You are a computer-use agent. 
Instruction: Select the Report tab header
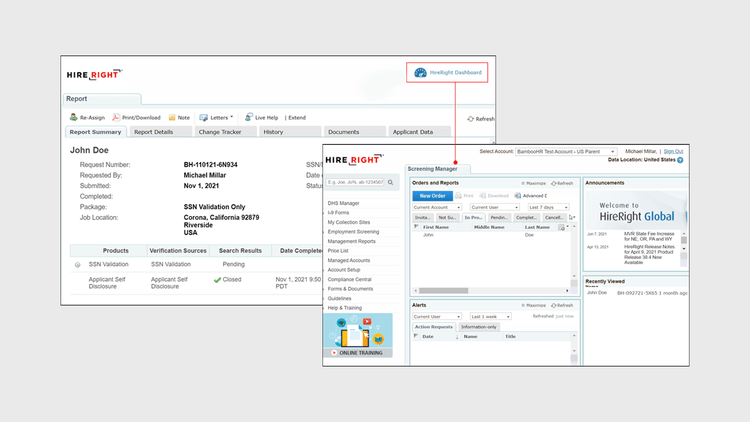pos(102,99)
